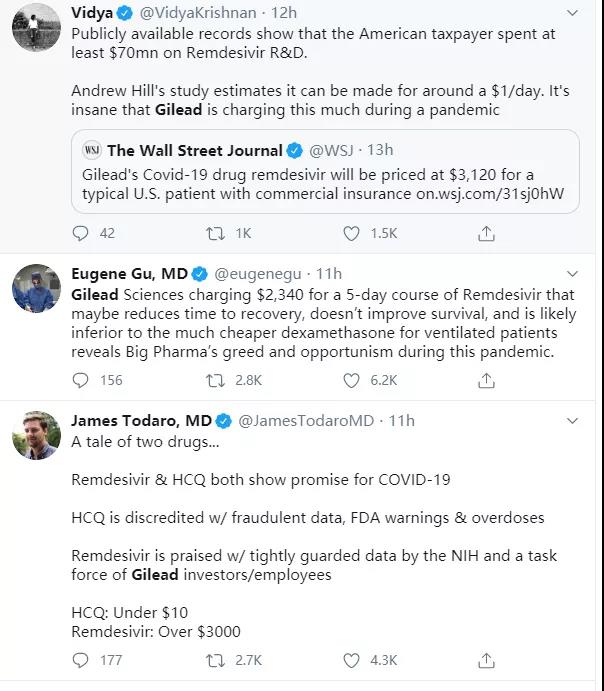The height and width of the screenshot is (691, 604).
Task: Open the chevron menu on Vidya's tweet
Action: tap(572, 13)
